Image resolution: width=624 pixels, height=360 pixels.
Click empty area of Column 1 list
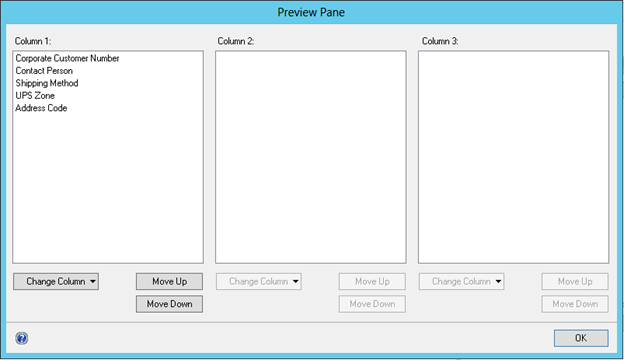click(108, 187)
